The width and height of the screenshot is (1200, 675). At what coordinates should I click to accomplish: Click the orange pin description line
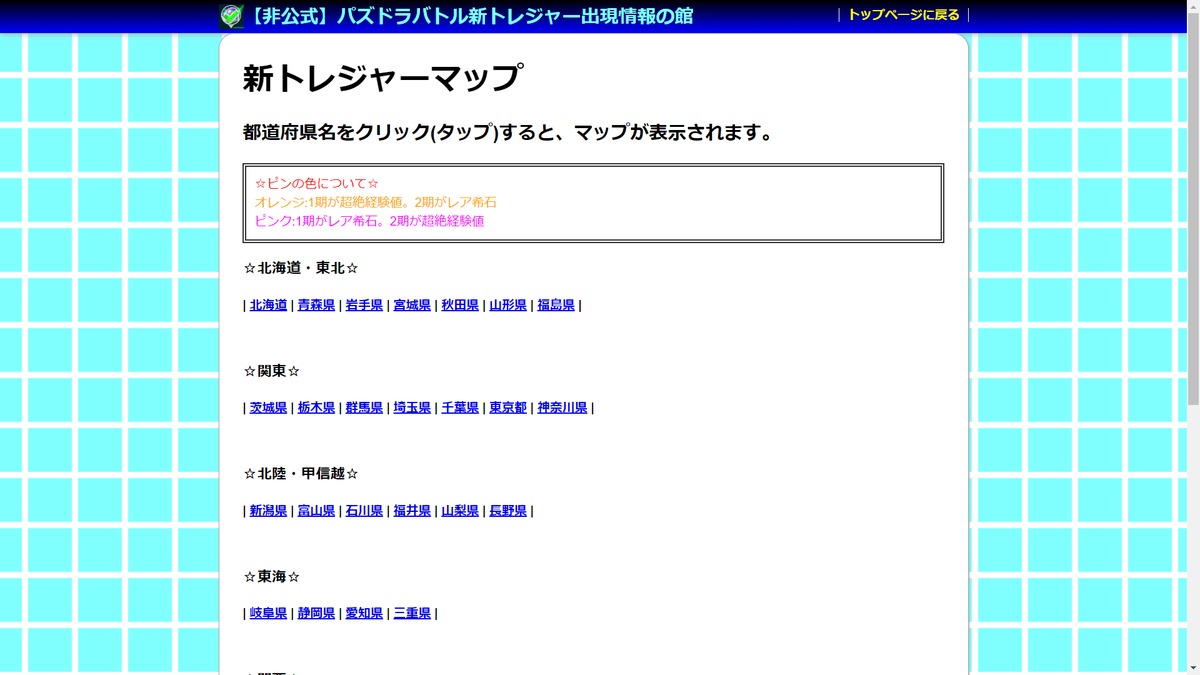375,202
